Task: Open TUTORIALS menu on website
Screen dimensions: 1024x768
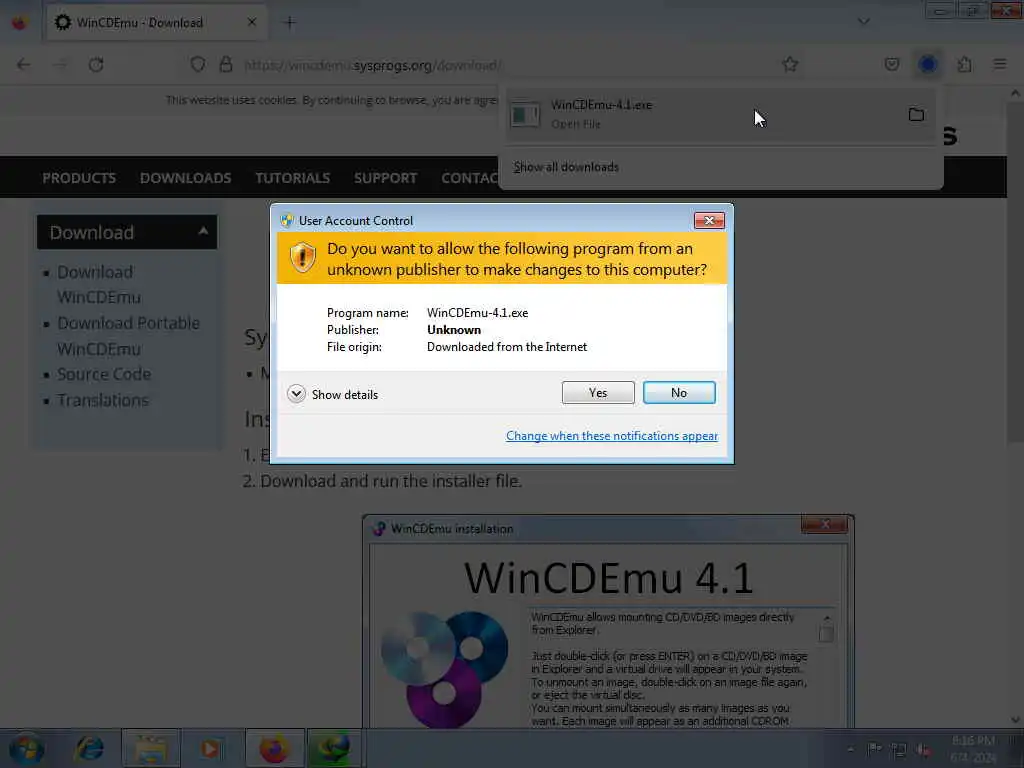Action: tap(293, 178)
